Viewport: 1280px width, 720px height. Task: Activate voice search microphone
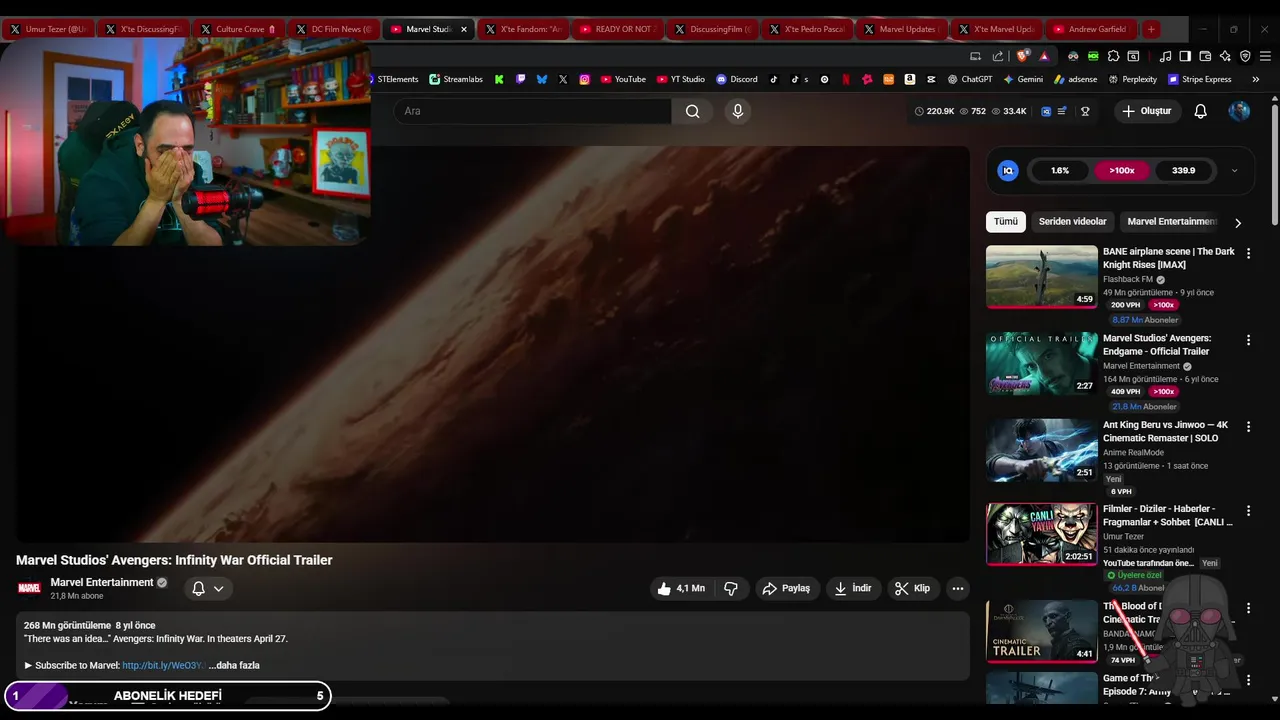pyautogui.click(x=738, y=111)
